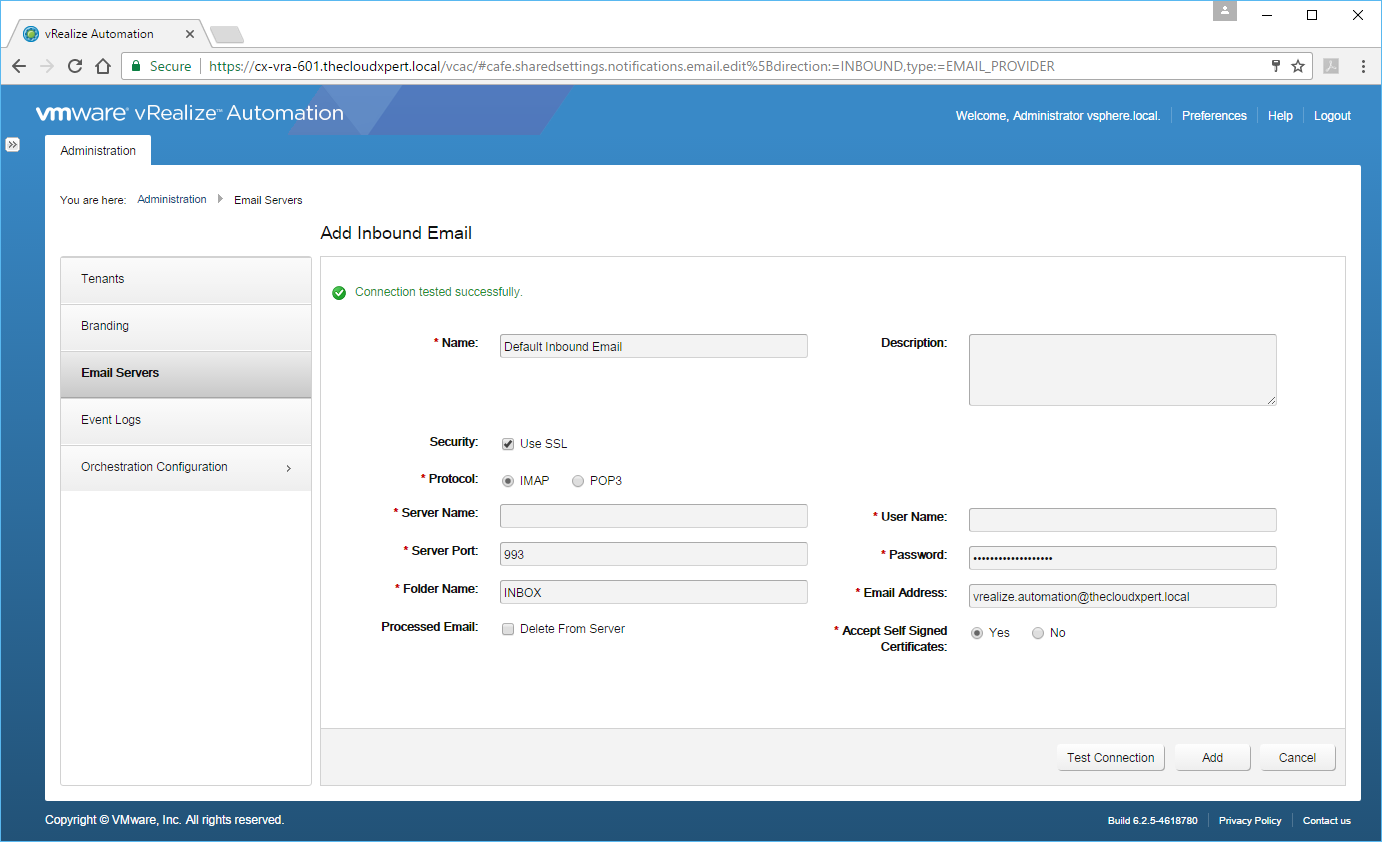Image resolution: width=1382 pixels, height=842 pixels.
Task: Open Chrome three-dot menu
Action: point(1363,66)
